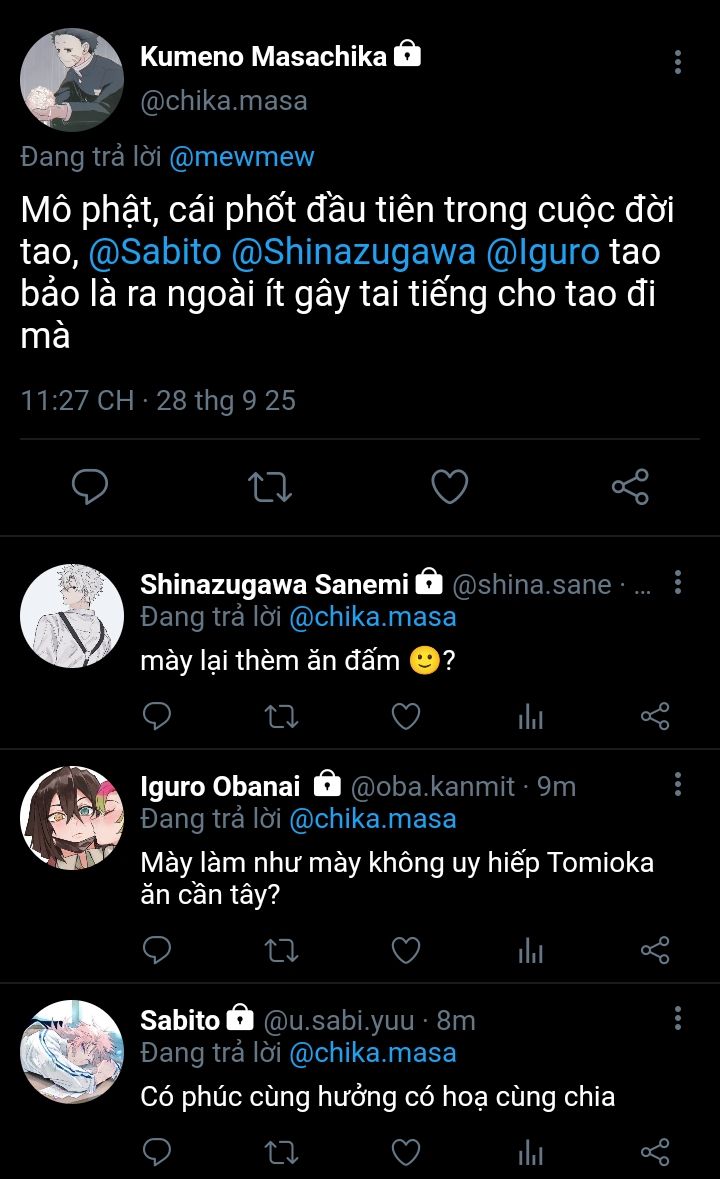Open Kumeno Masachika's profile picture
The image size is (720, 1179).
click(72, 80)
